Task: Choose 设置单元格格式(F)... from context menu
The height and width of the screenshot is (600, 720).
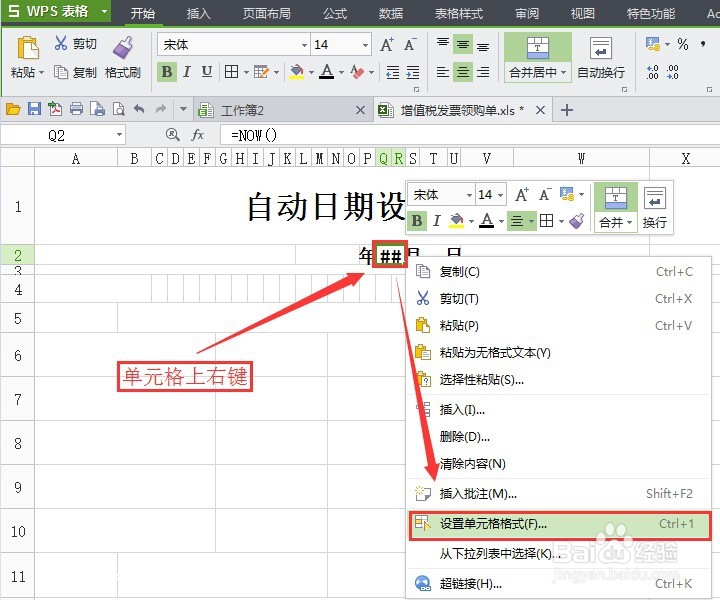Action: pos(558,524)
